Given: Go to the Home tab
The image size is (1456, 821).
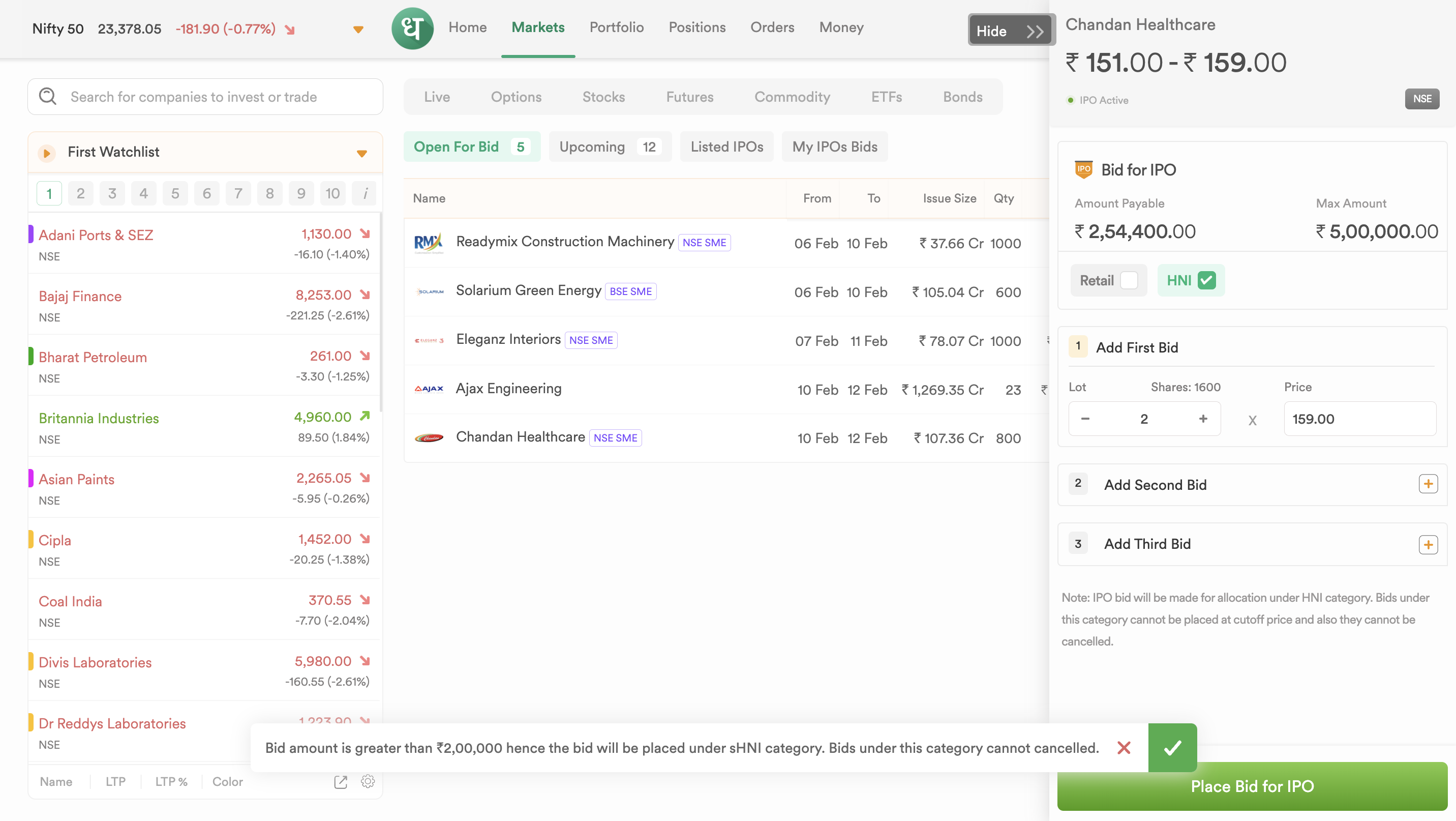Looking at the screenshot, I should [467, 27].
